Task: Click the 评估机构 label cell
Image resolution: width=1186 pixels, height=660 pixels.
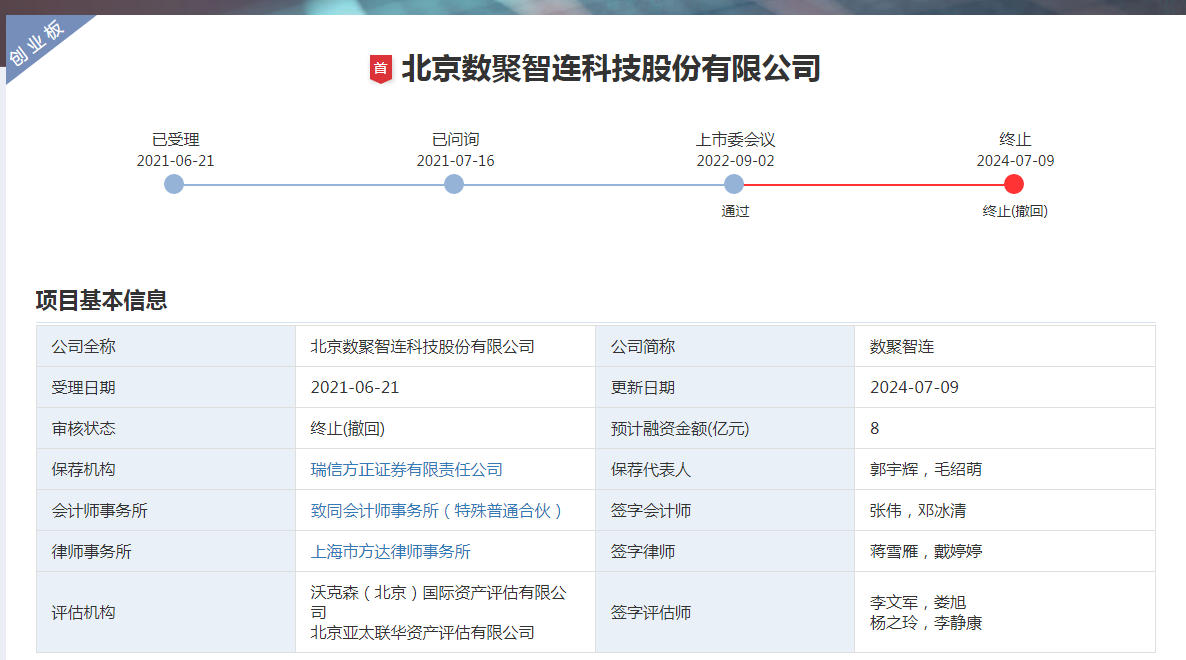Action: click(166, 612)
